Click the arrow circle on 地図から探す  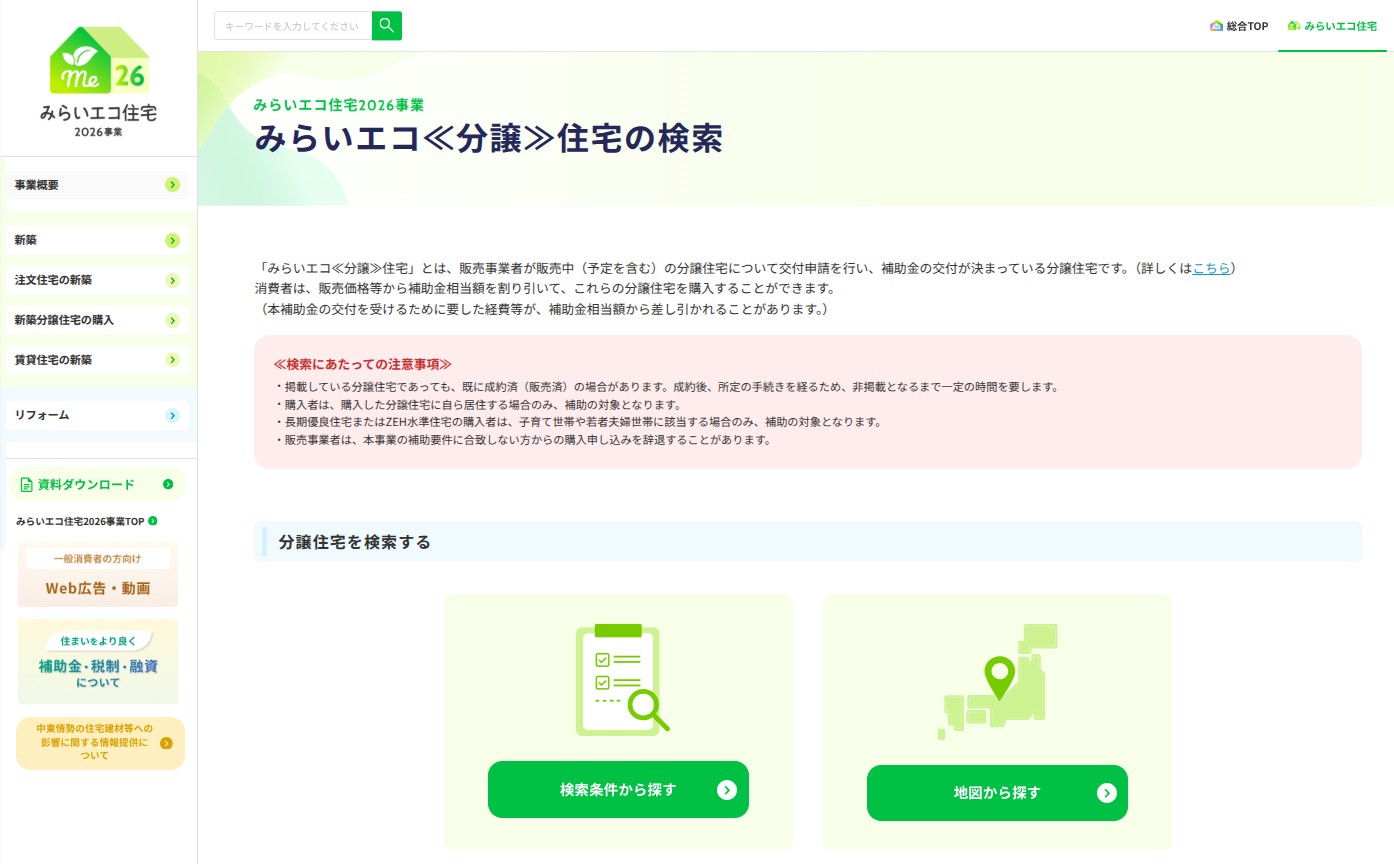click(x=1106, y=793)
